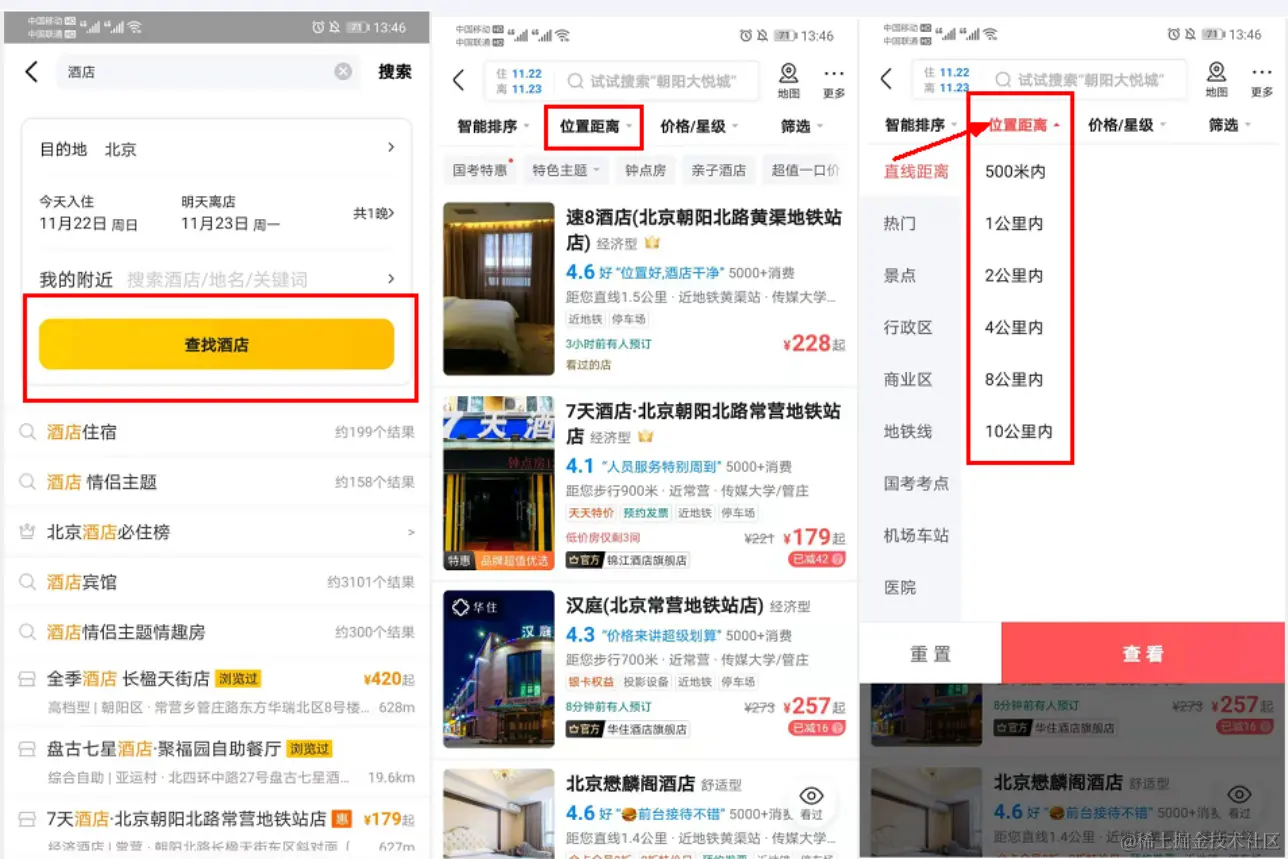Click the 朝阳大悦城 search box on hotel list screen
1288x859 pixels.
pos(660,81)
